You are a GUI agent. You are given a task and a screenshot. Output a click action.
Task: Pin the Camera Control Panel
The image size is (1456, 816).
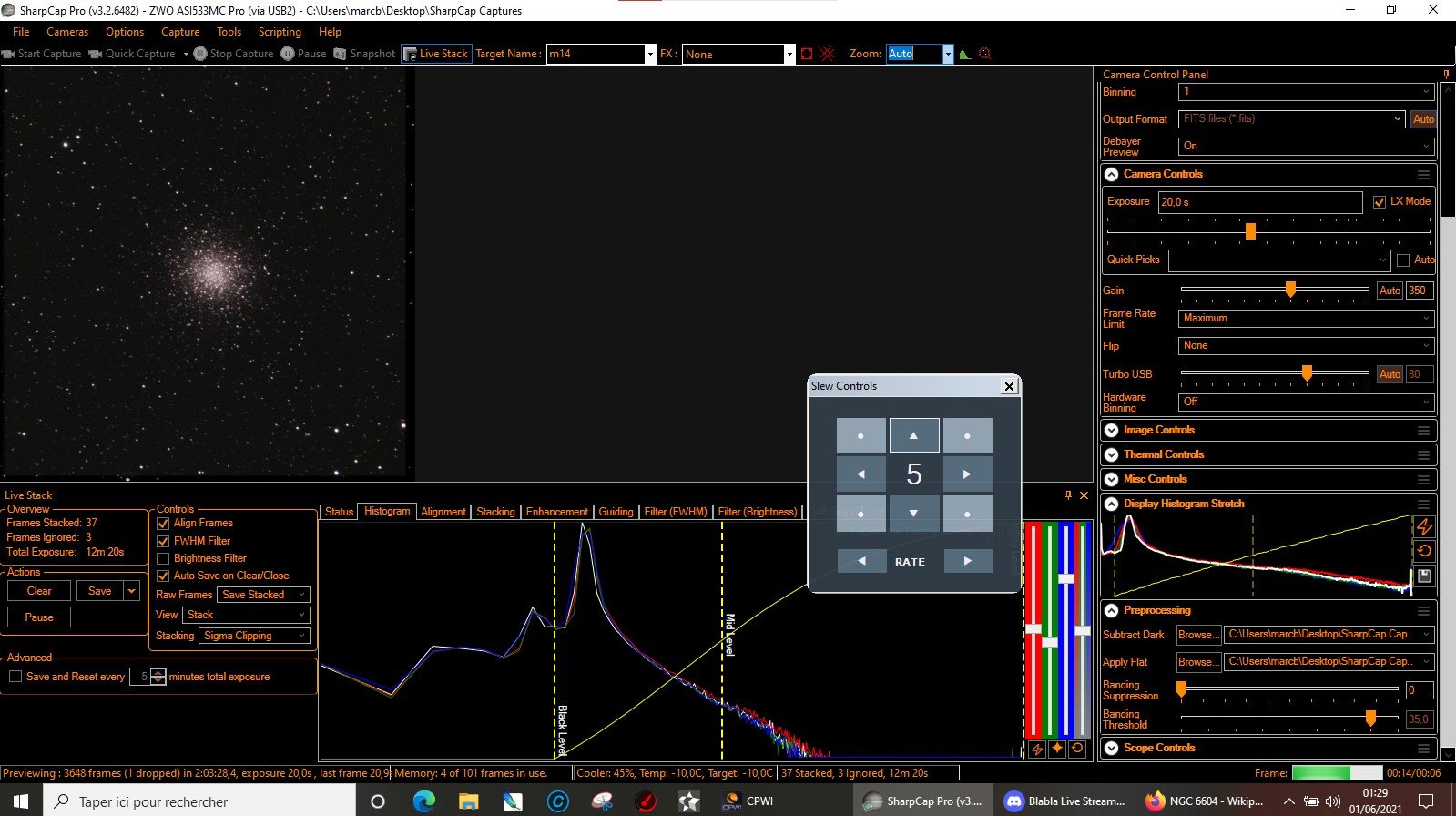[x=1446, y=75]
